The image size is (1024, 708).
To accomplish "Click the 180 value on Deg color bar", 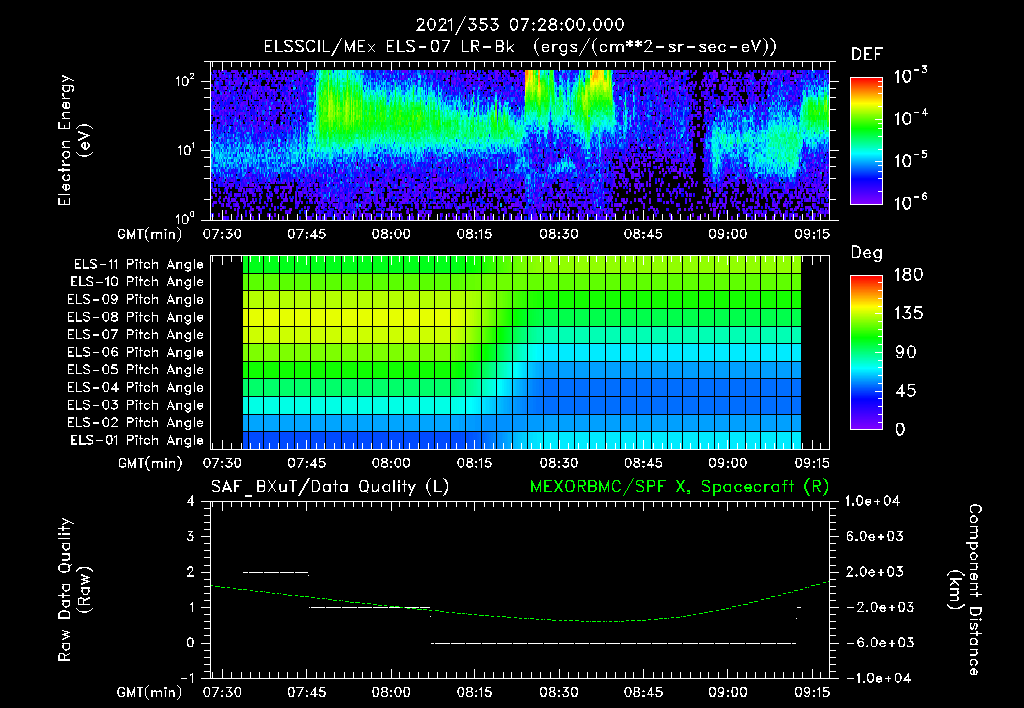I will [x=908, y=275].
